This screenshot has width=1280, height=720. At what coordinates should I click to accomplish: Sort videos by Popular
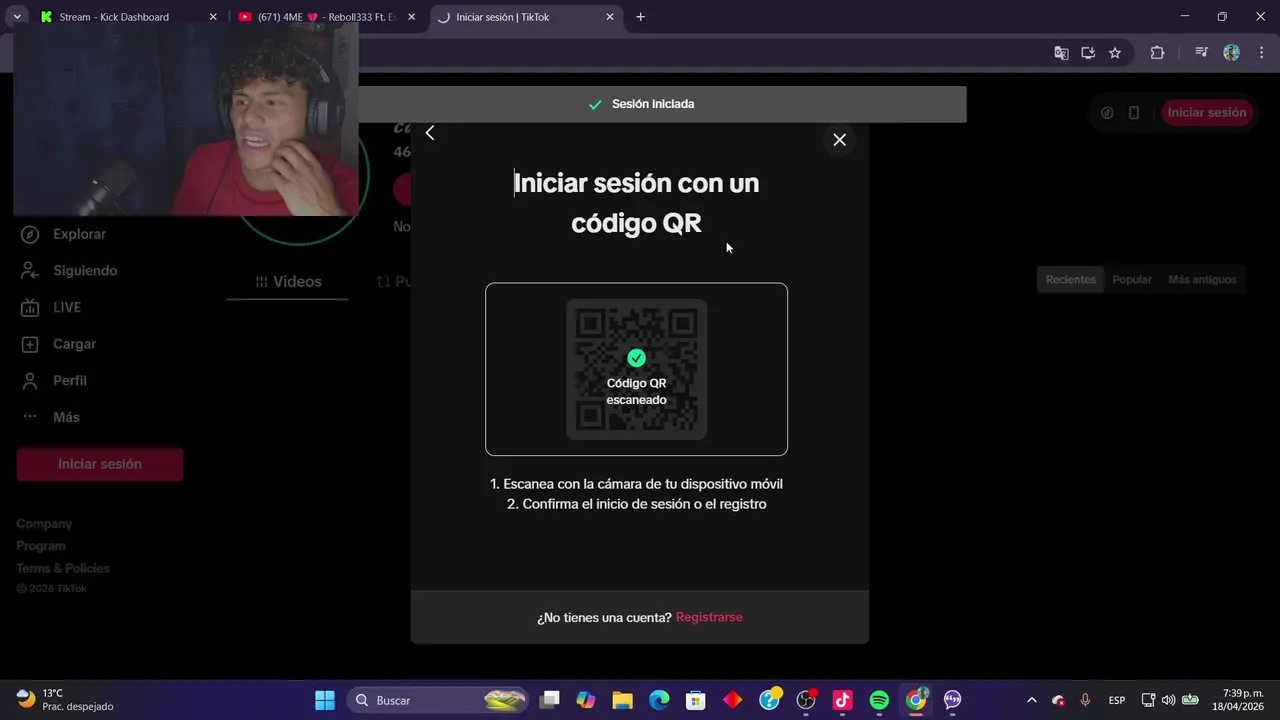point(1132,280)
